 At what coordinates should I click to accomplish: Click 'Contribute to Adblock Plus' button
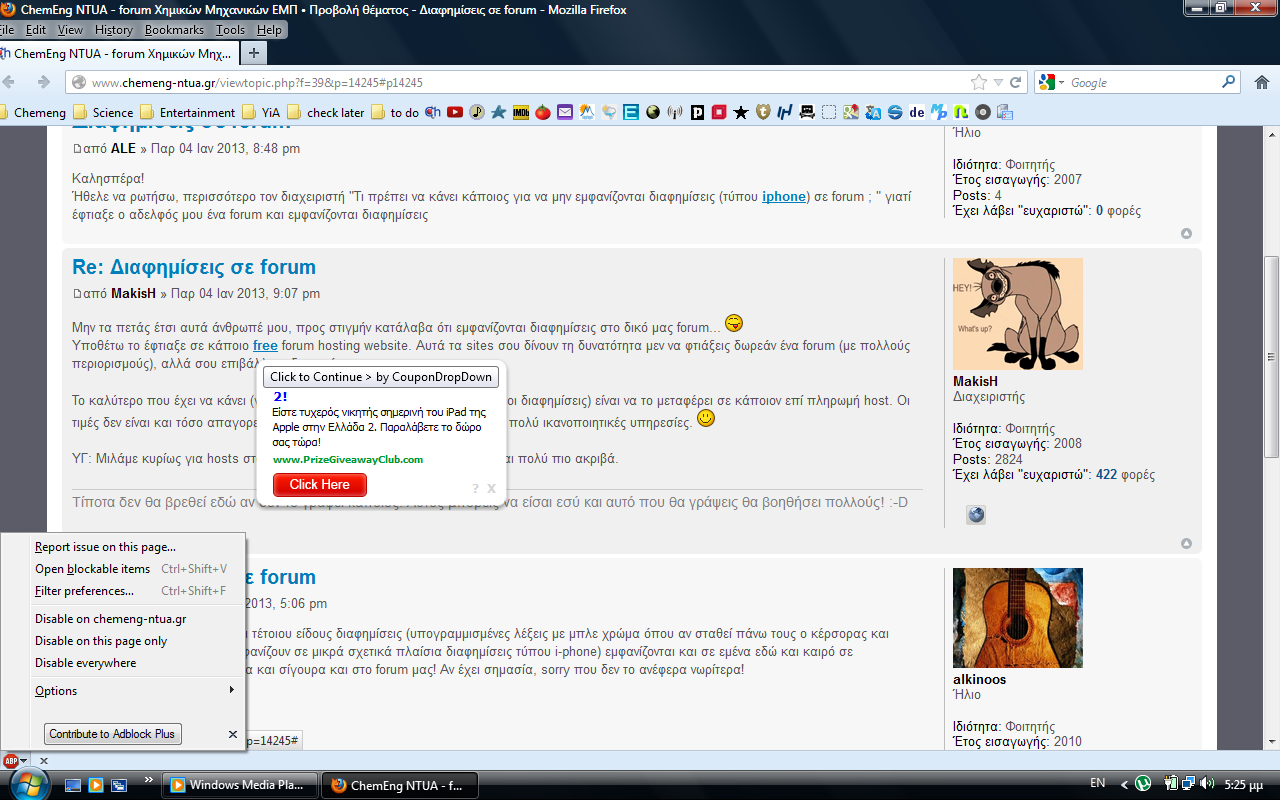(112, 734)
